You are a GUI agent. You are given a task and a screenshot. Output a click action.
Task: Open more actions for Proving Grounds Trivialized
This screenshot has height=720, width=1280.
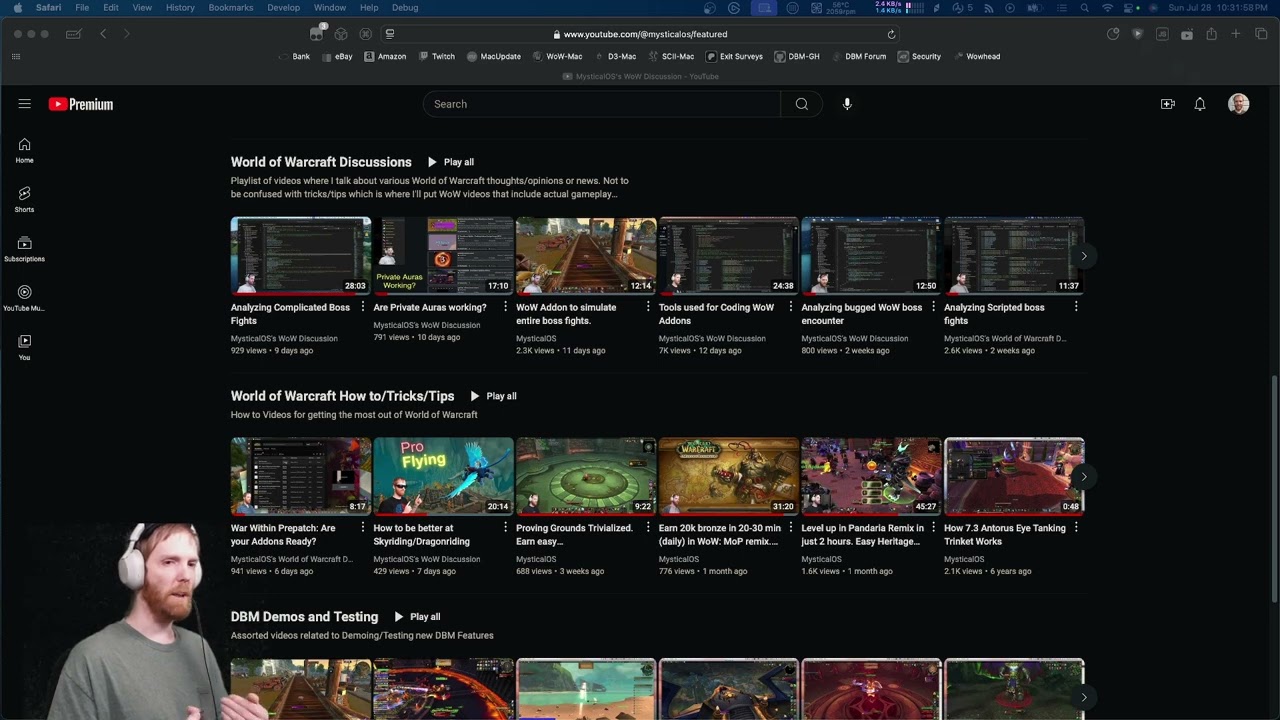click(x=648, y=528)
